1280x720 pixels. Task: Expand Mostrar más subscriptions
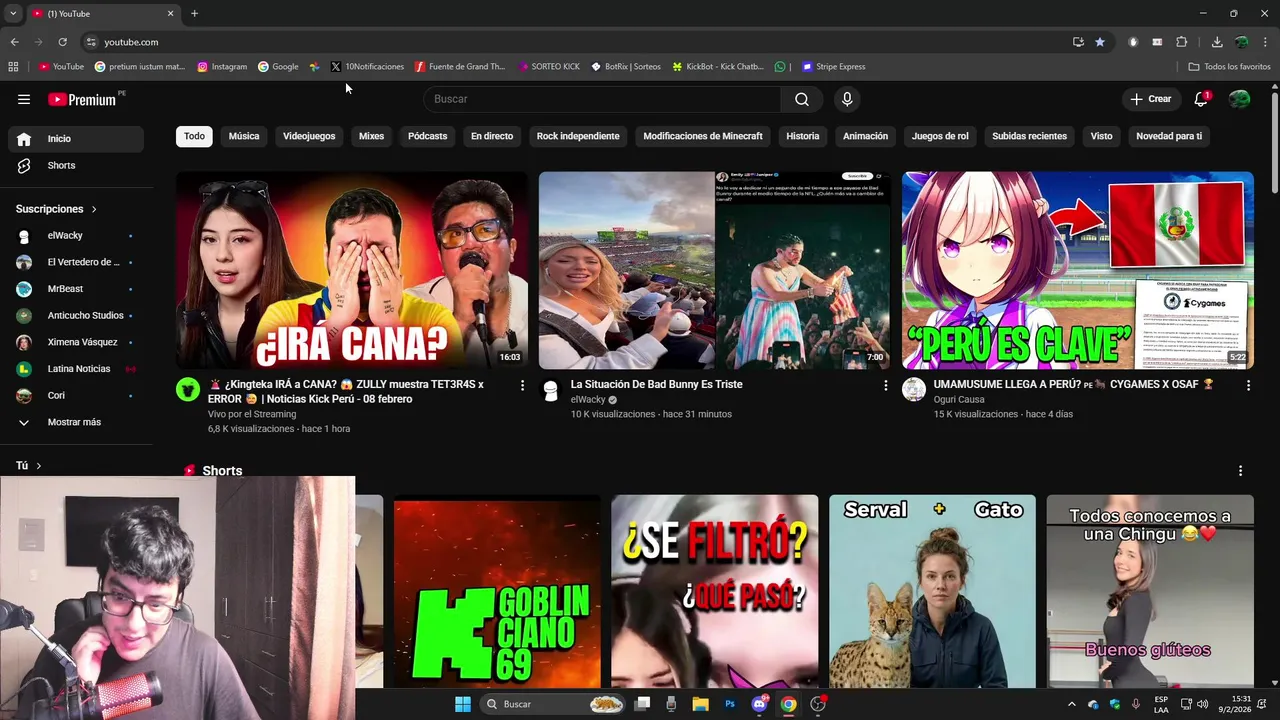point(76,422)
